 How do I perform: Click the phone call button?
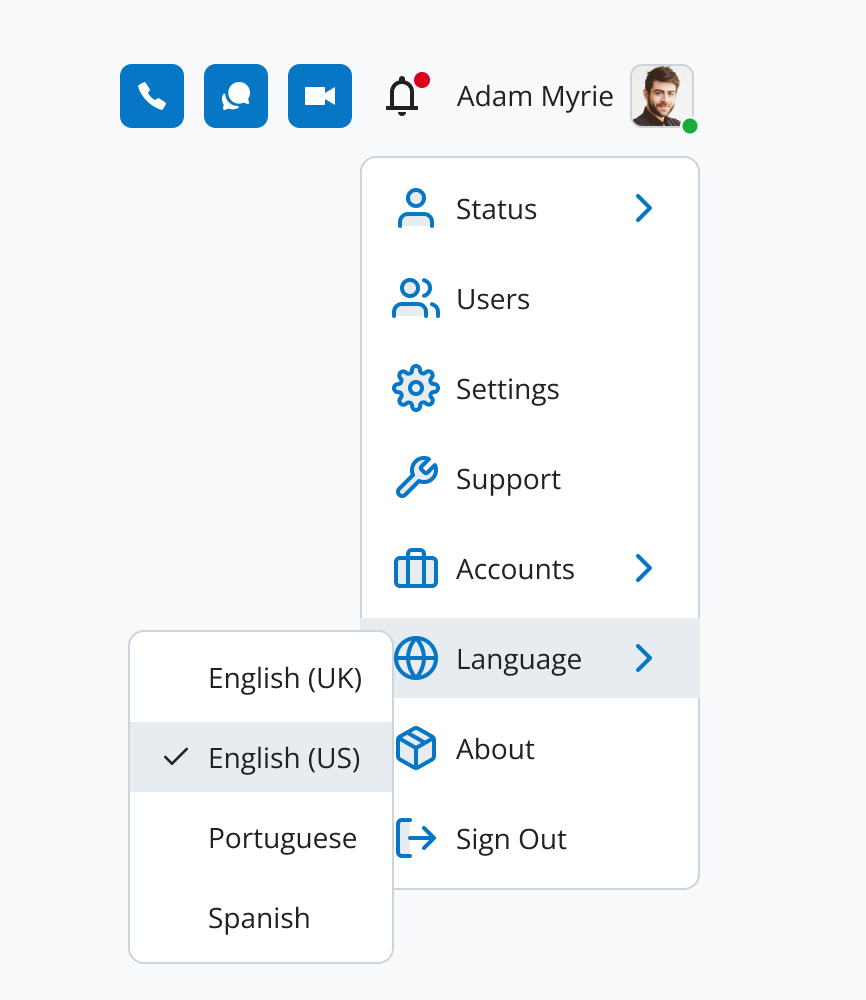(x=152, y=96)
